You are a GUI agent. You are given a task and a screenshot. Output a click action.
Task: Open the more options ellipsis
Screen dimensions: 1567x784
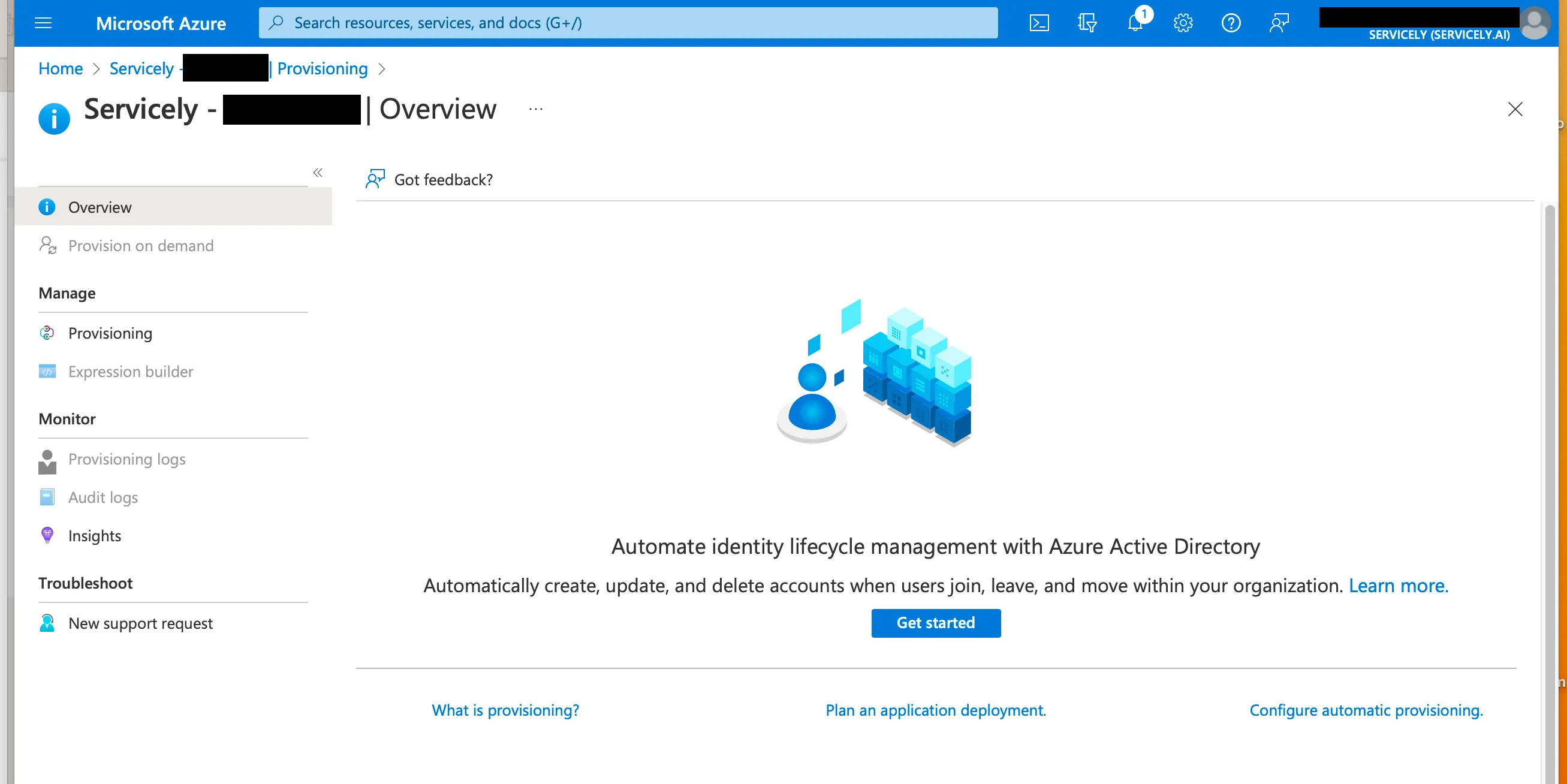point(535,110)
